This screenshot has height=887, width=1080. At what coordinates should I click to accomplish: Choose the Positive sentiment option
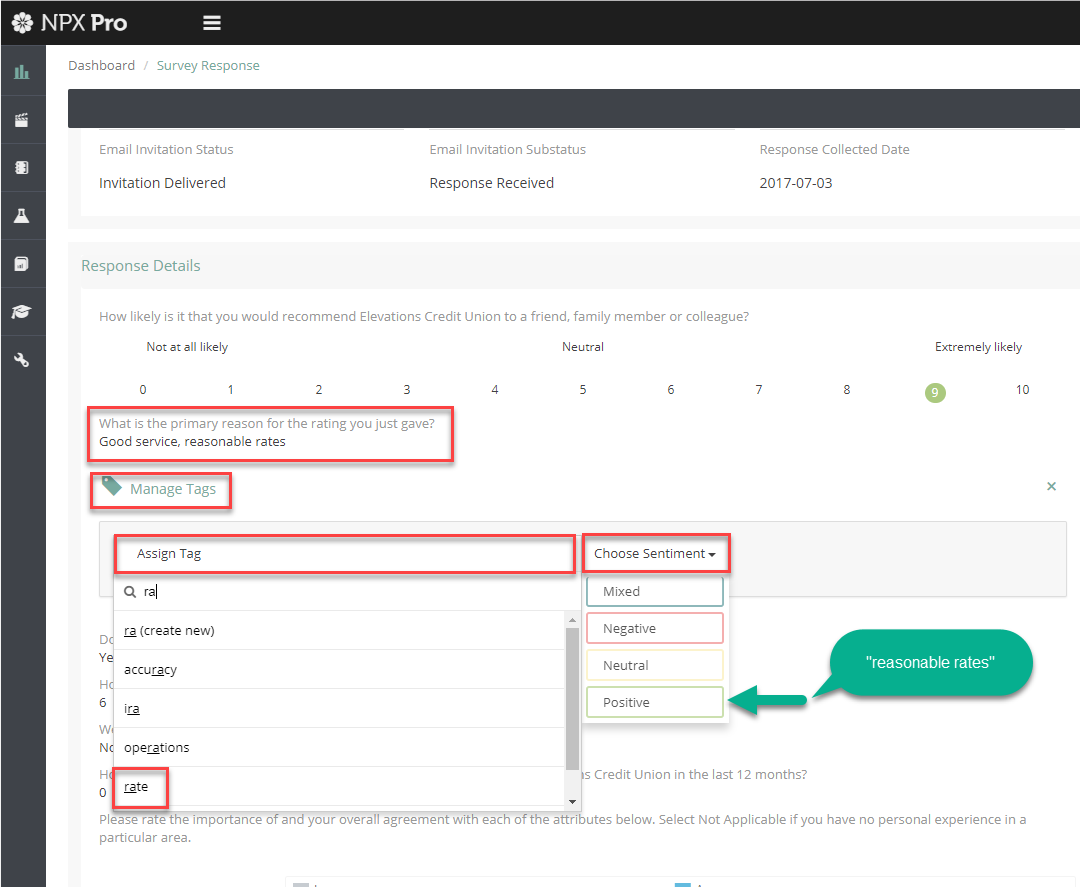coord(654,702)
